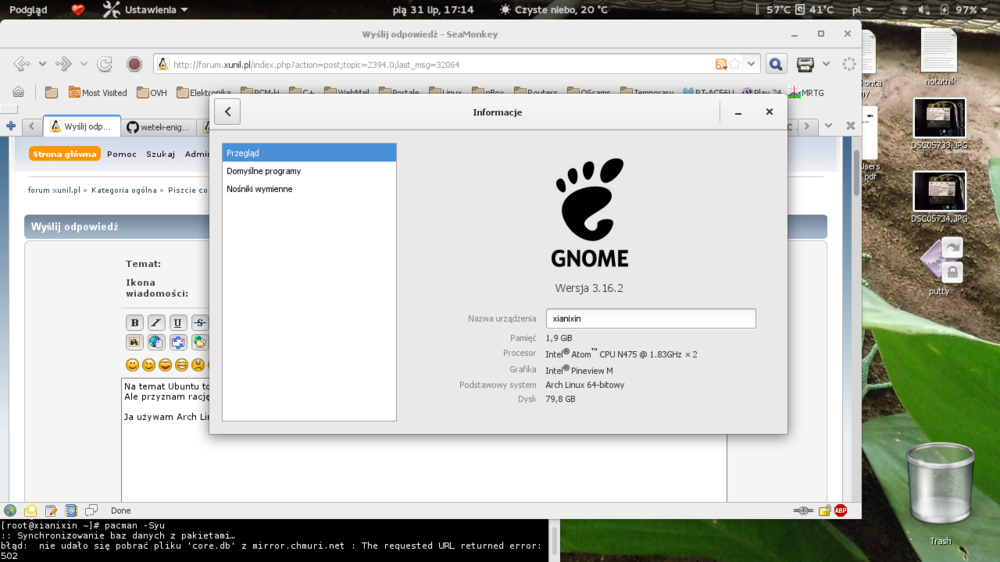Click the Underline formatting button
Screen dimensions: 1000x562
[x=178, y=322]
